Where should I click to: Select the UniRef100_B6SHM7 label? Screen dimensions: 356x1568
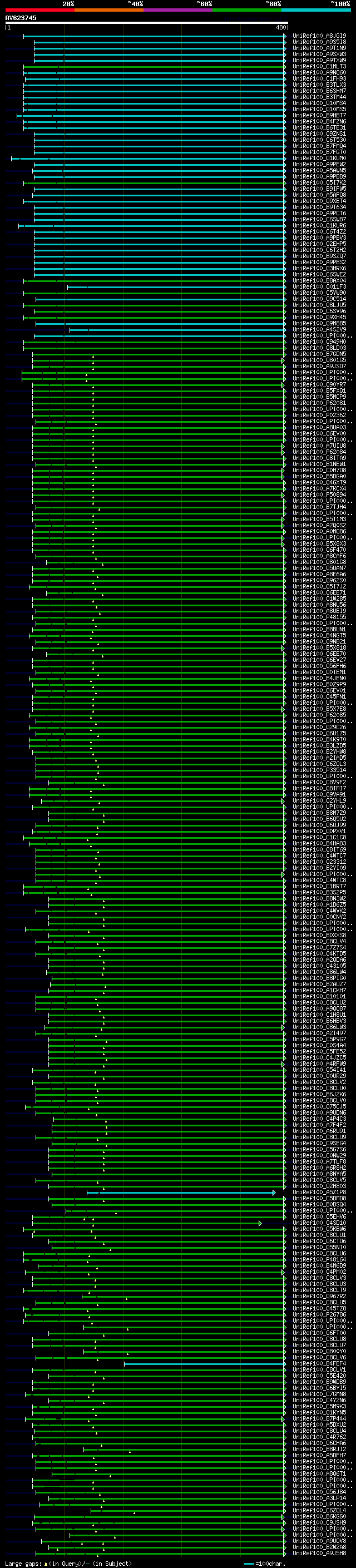(x=319, y=91)
